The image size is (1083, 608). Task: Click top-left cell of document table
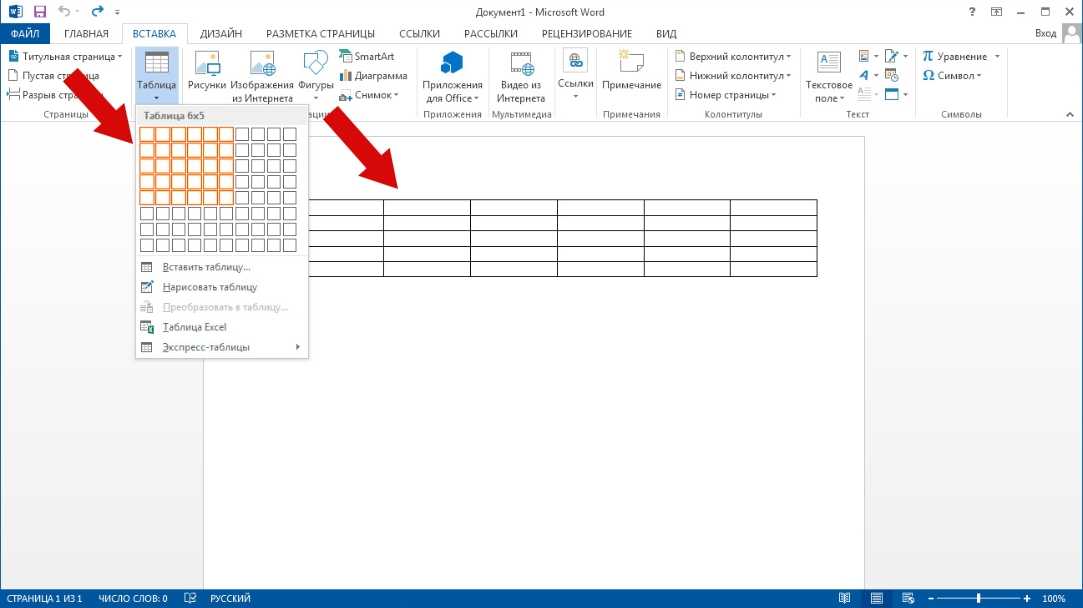click(x=345, y=207)
